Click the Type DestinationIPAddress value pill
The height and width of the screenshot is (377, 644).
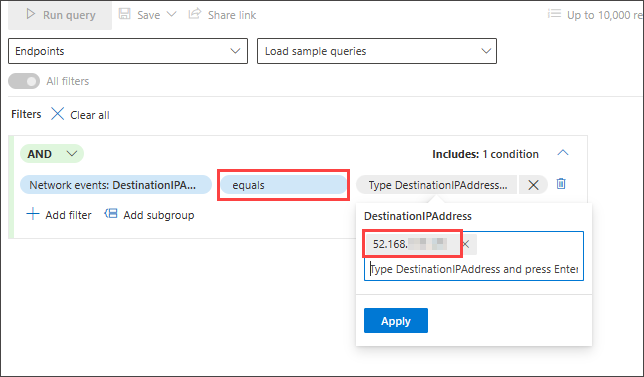coord(437,185)
